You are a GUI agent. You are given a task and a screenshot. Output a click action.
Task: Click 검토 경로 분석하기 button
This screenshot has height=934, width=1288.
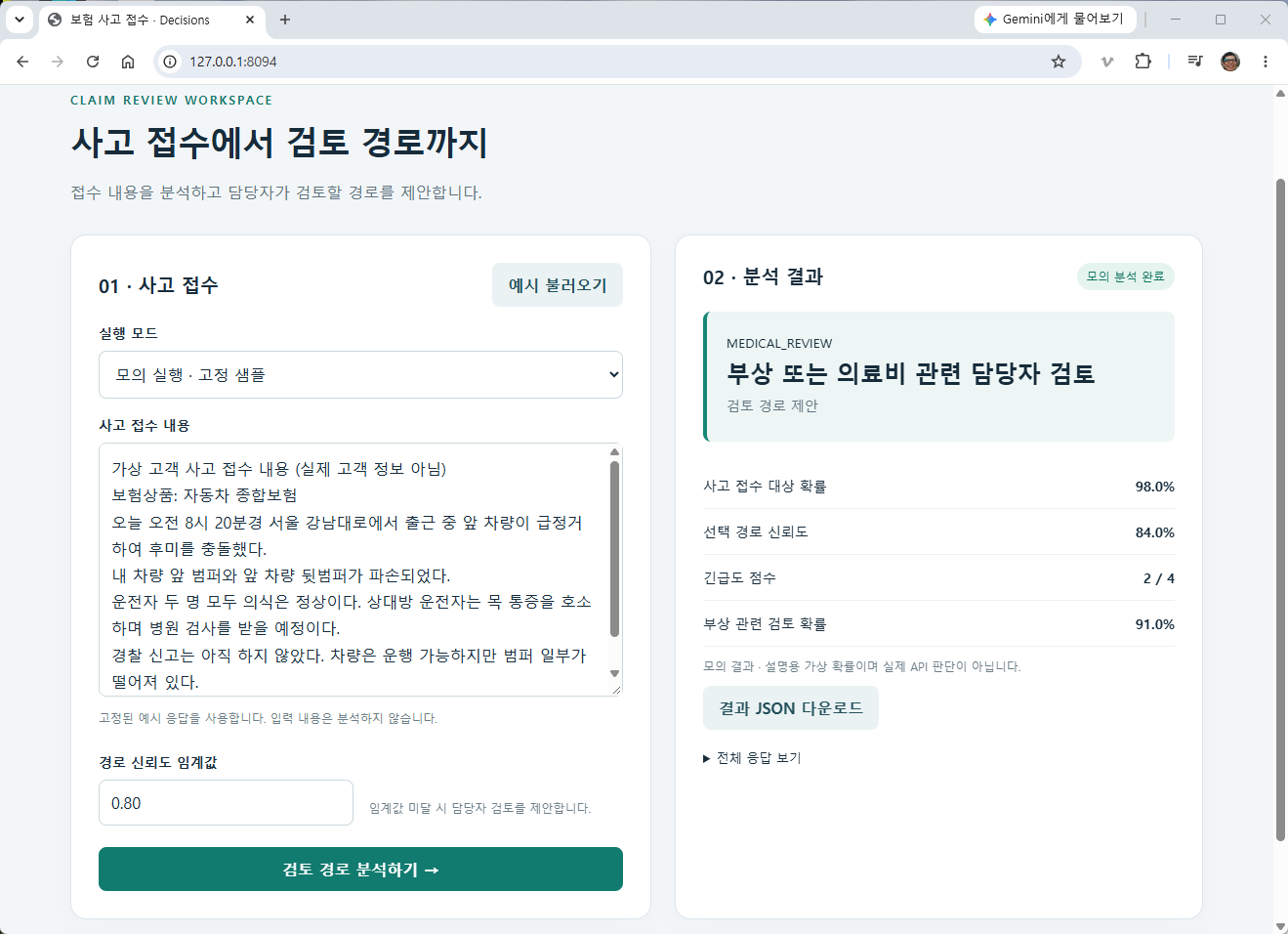pyautogui.click(x=360, y=870)
